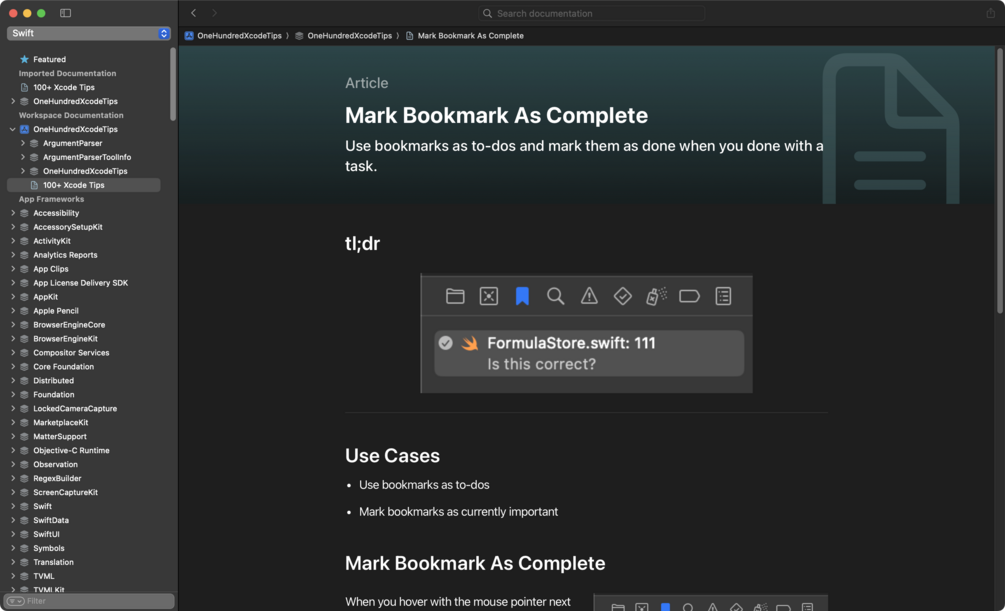Open ActivityKit in the sidebar
1005x611 pixels.
(x=52, y=241)
